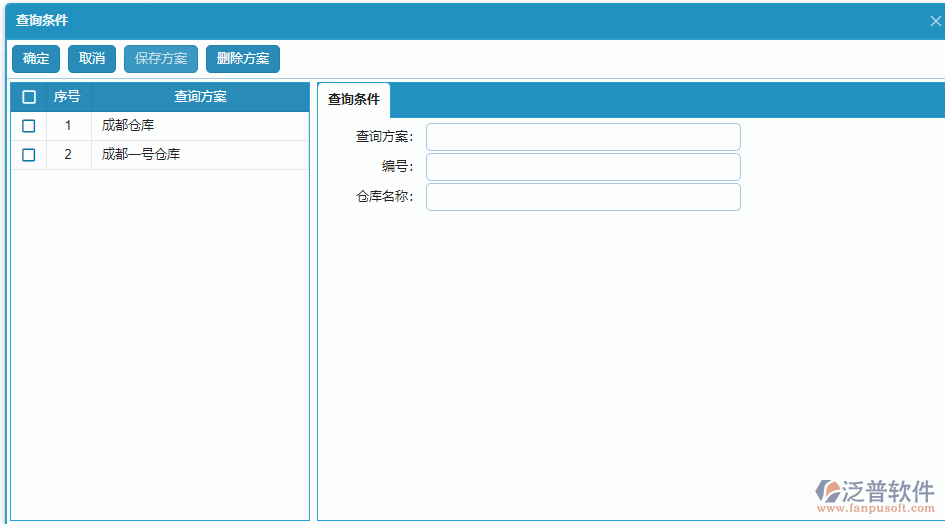The width and height of the screenshot is (945, 524).
Task: Check the box for 成都仓库 row
Action: click(29, 126)
